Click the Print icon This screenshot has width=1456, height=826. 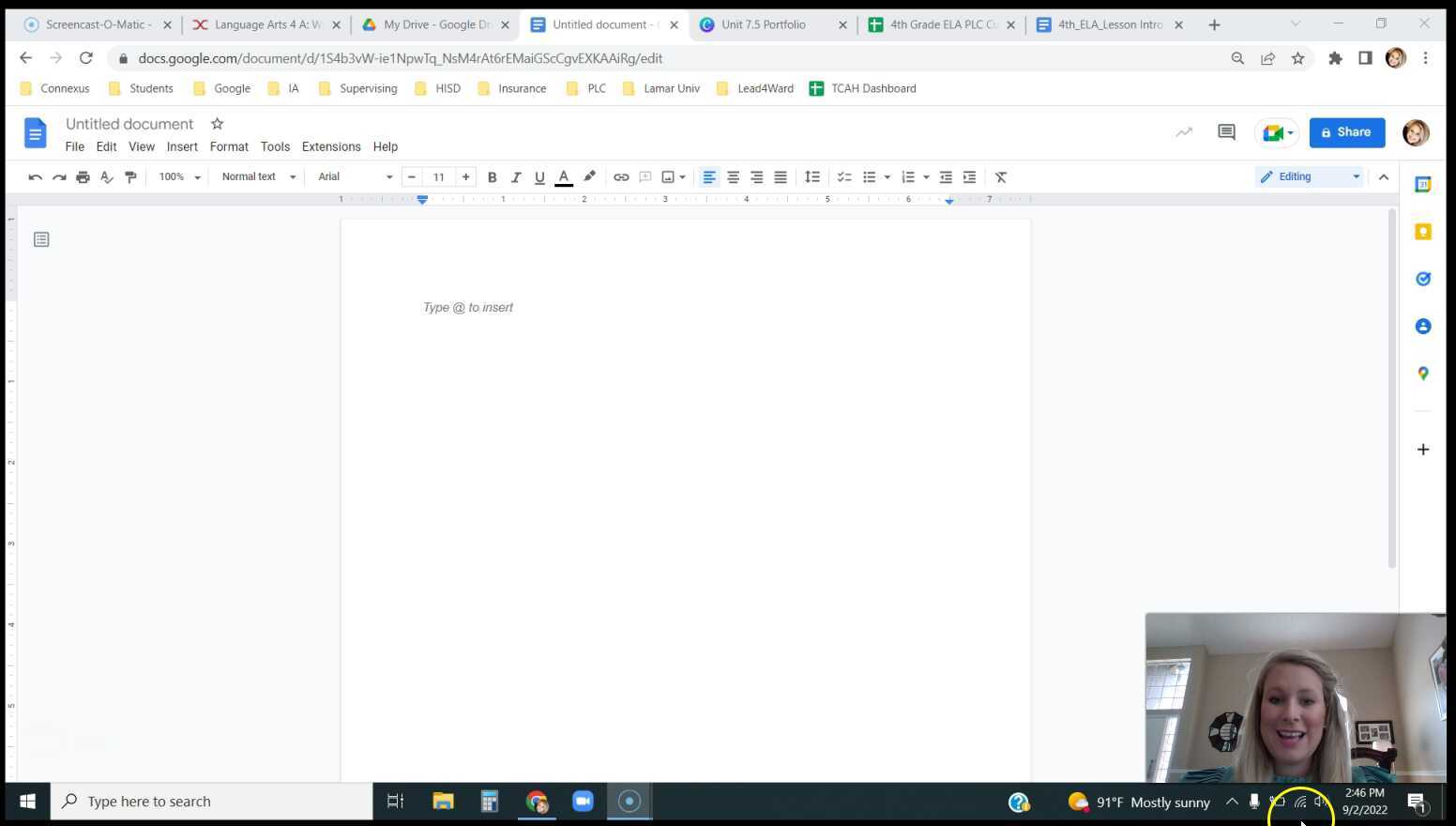(83, 176)
